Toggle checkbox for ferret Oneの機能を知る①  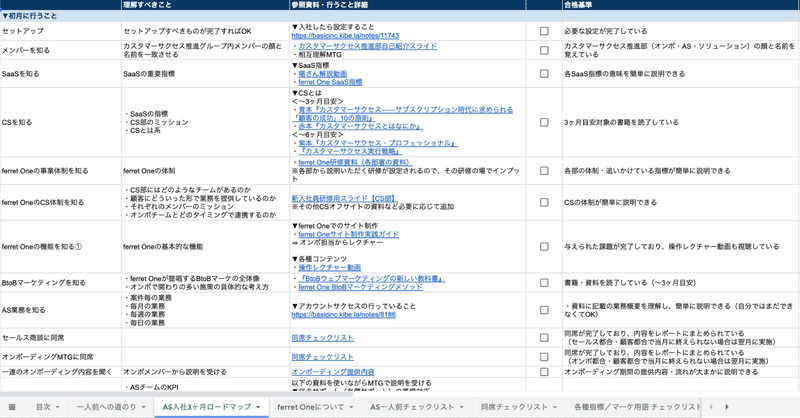click(544, 247)
